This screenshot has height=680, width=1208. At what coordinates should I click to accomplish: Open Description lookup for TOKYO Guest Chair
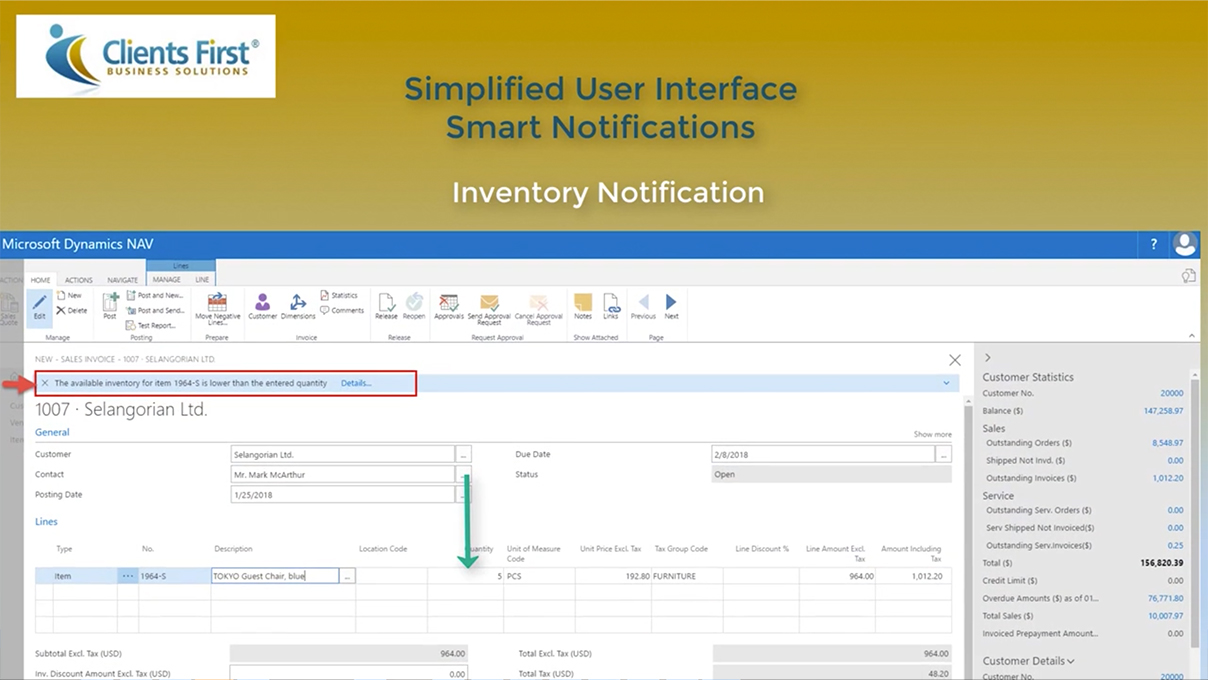347,576
